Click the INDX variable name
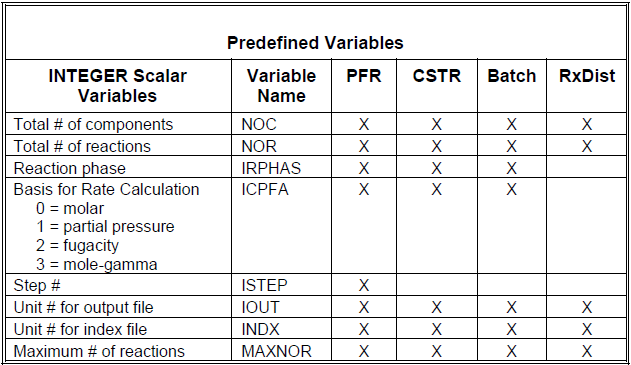The image size is (631, 365). (260, 329)
